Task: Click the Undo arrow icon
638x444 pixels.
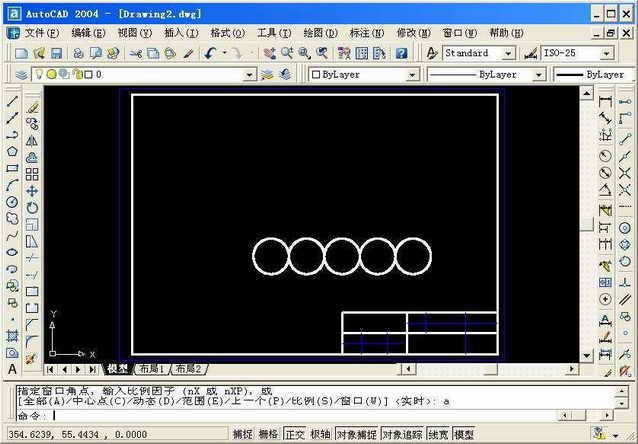Action: click(211, 53)
